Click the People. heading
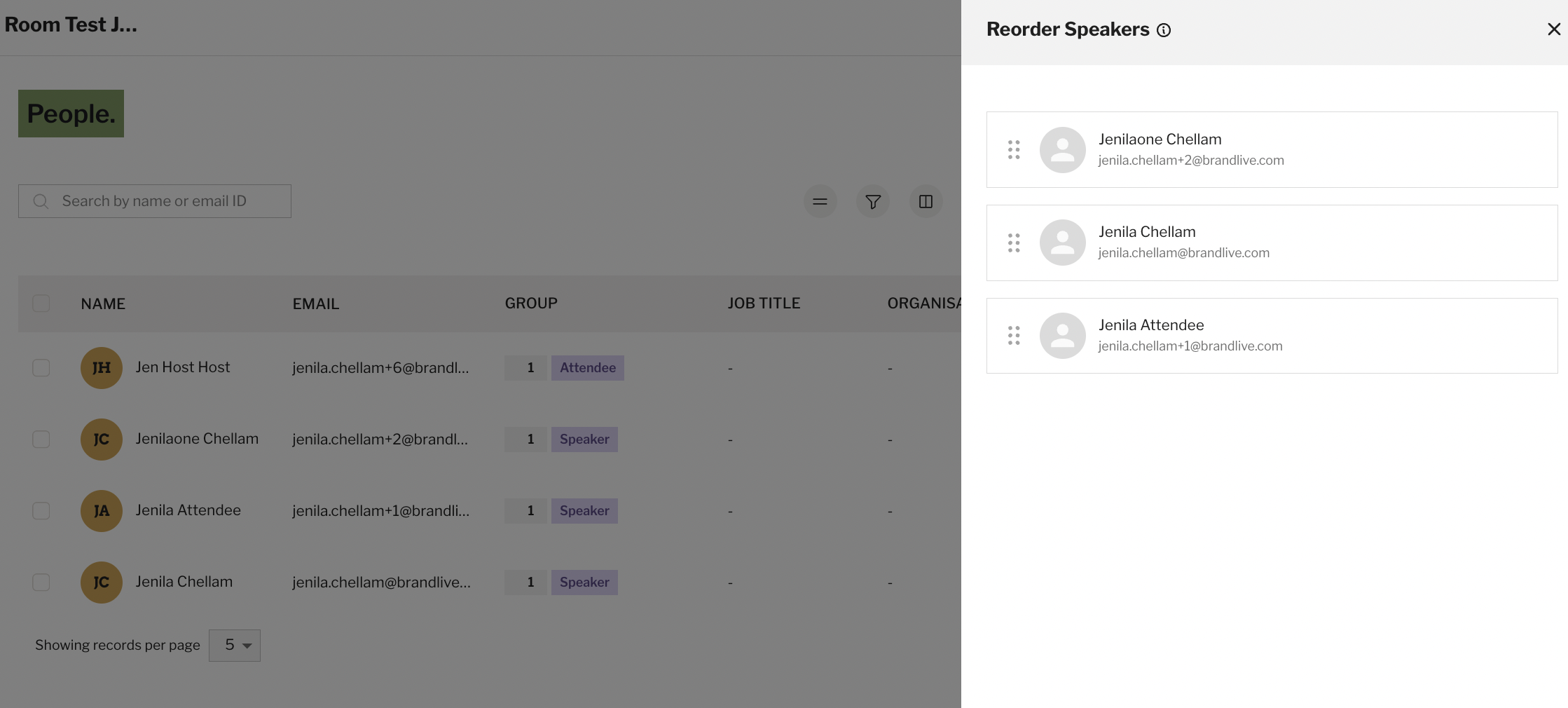Image resolution: width=1568 pixels, height=708 pixels. (71, 114)
